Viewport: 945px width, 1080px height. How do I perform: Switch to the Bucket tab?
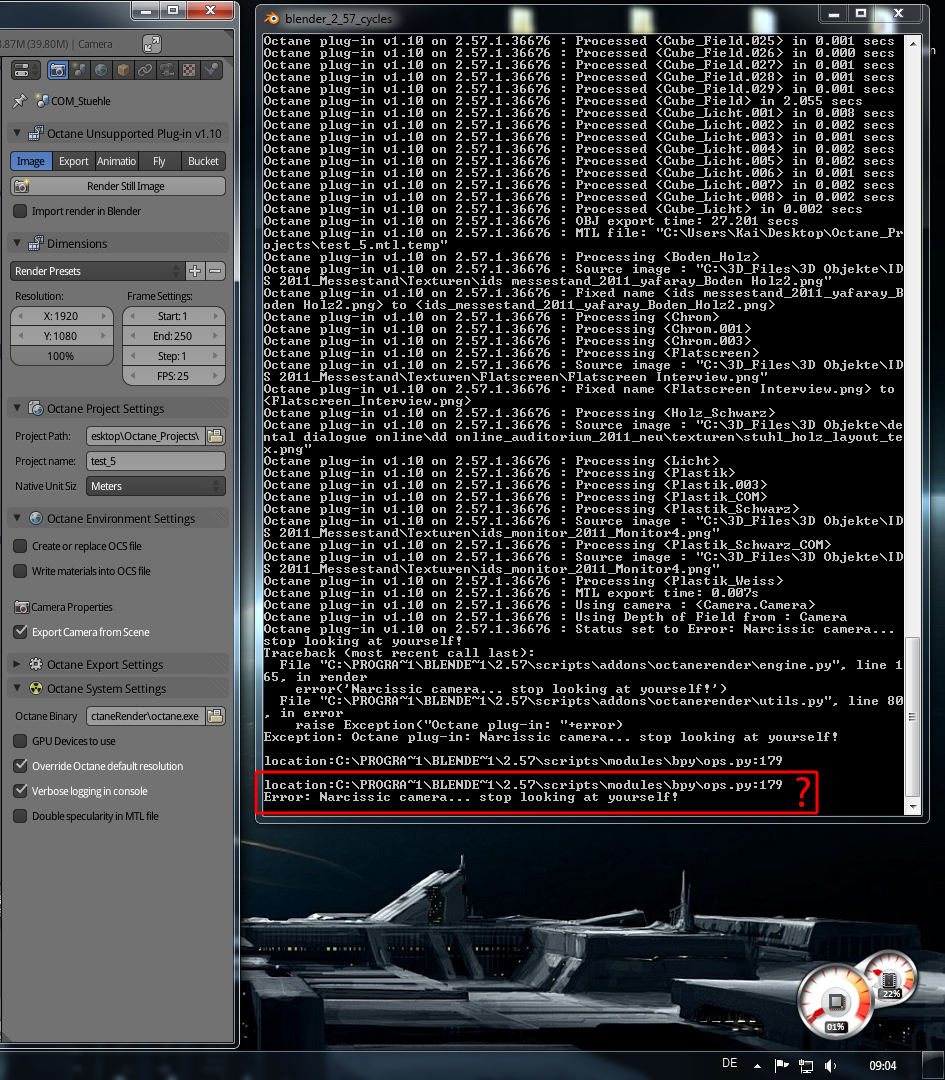pos(203,161)
